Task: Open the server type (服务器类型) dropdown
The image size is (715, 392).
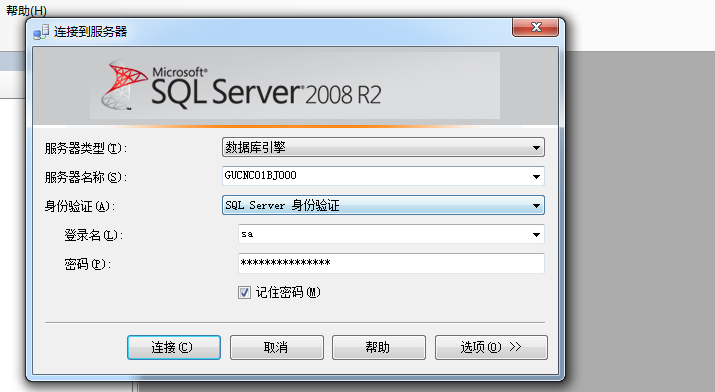Action: (x=383, y=147)
